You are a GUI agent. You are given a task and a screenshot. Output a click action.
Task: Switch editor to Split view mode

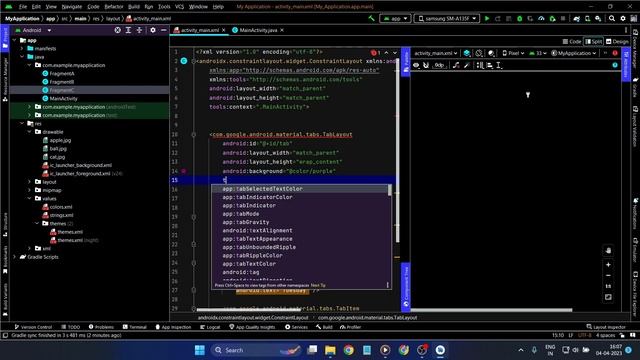593,41
